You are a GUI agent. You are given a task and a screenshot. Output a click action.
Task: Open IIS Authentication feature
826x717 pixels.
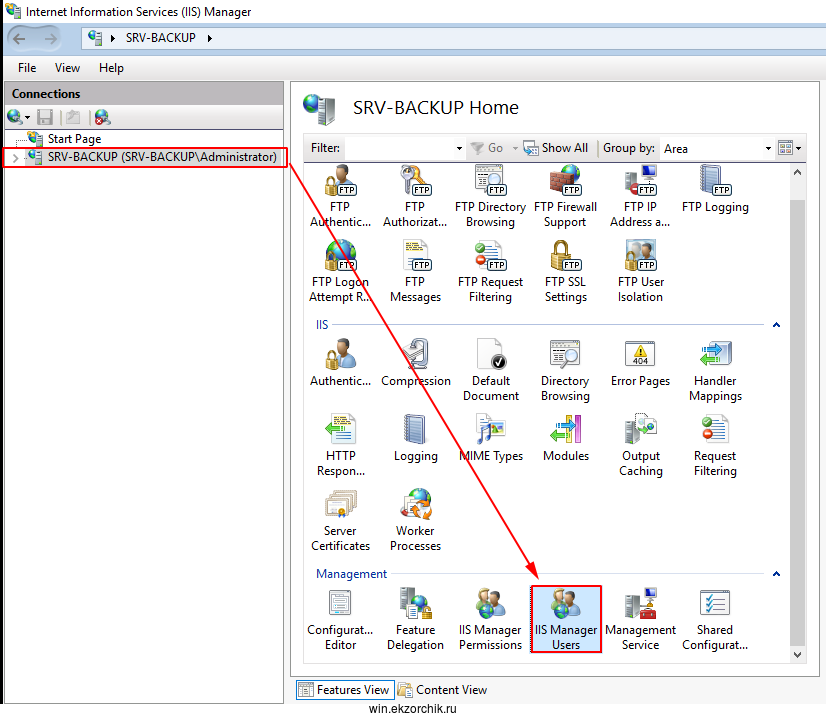(340, 363)
